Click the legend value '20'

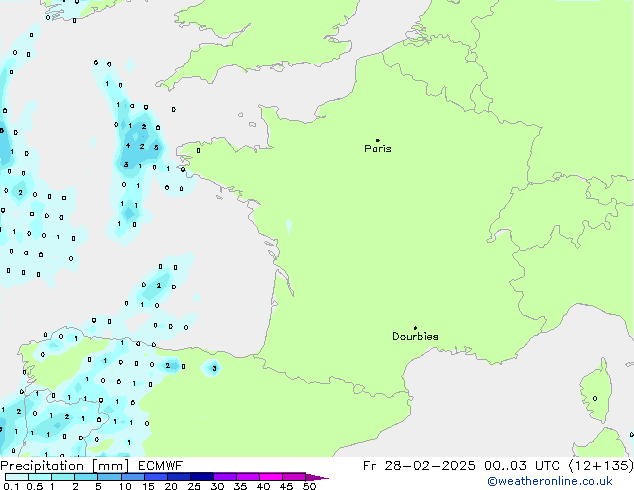(171, 486)
